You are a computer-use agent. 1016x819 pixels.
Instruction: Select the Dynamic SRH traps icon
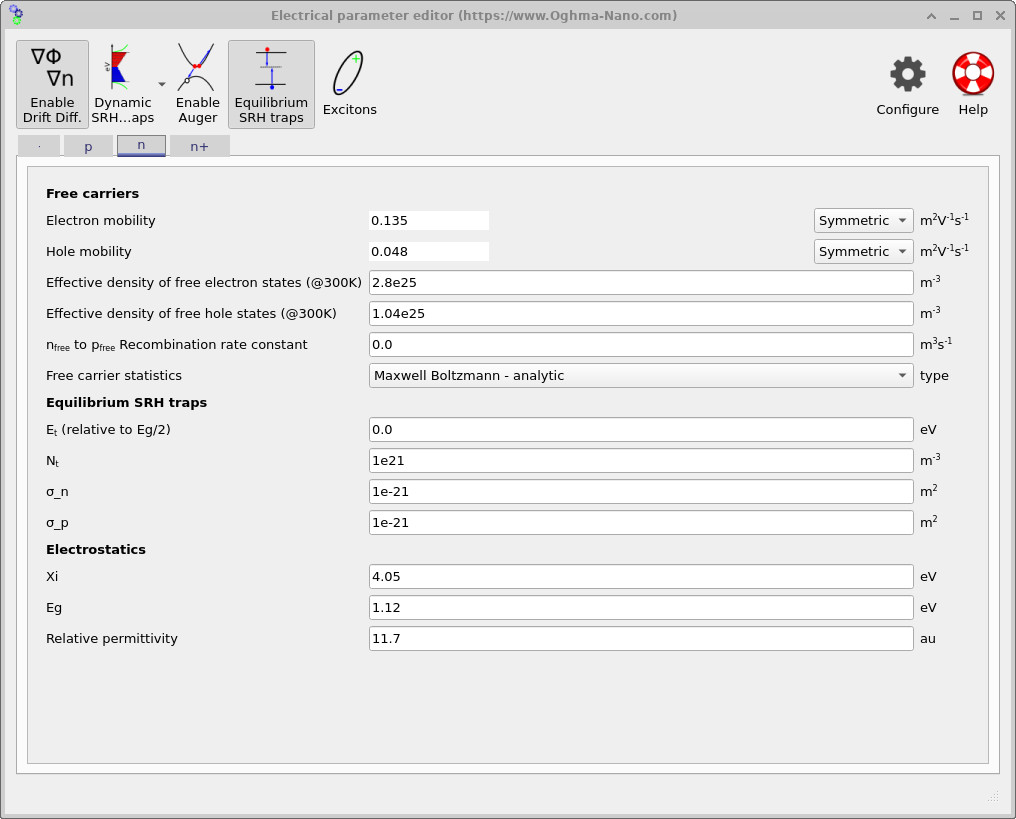tap(120, 70)
